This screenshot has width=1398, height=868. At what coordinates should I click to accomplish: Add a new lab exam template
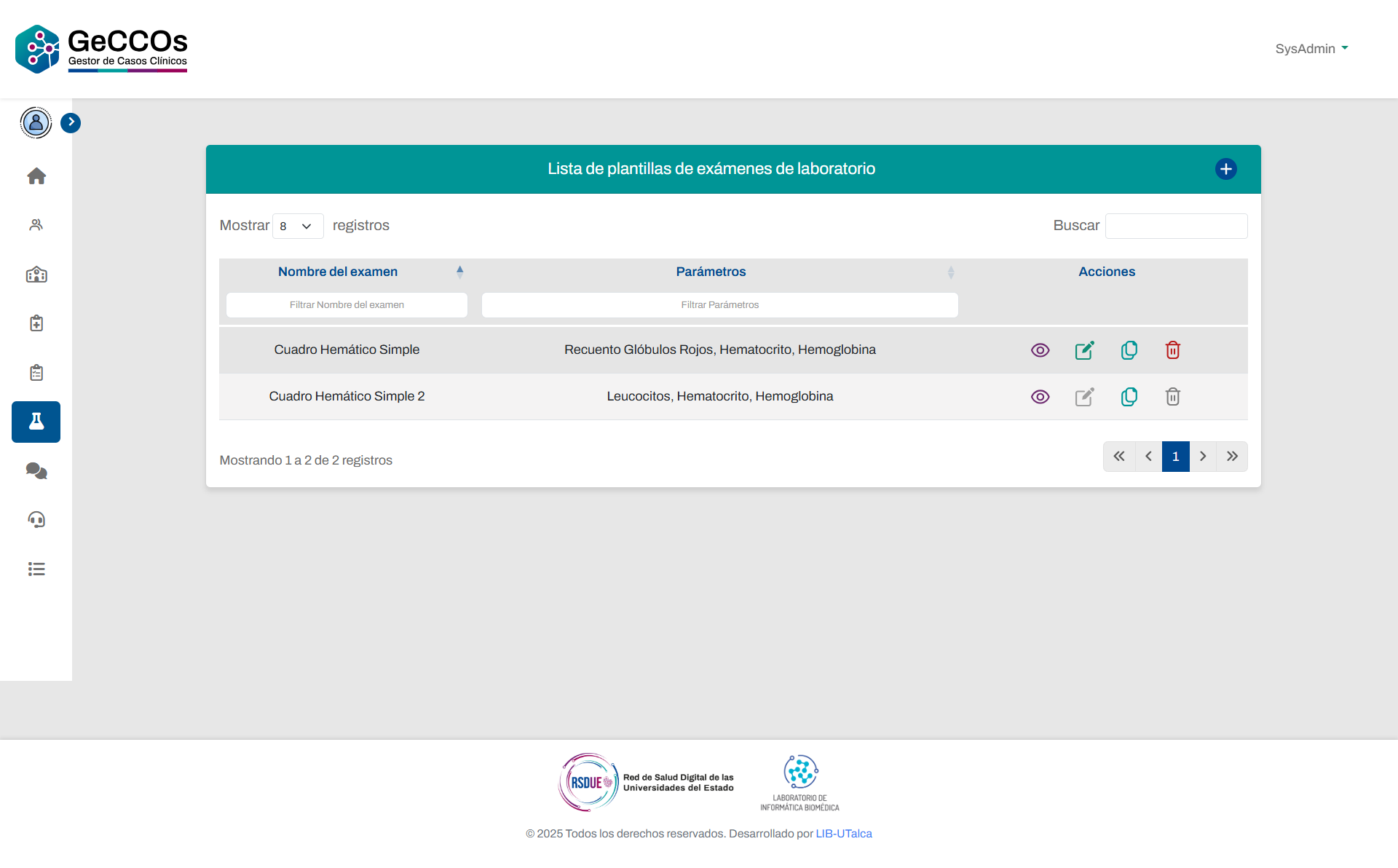click(x=1226, y=169)
